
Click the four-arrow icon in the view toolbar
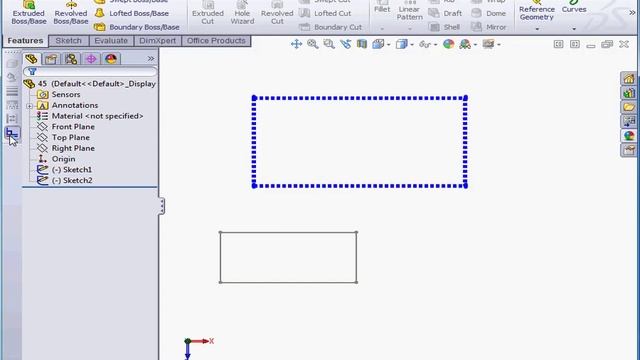coord(296,44)
